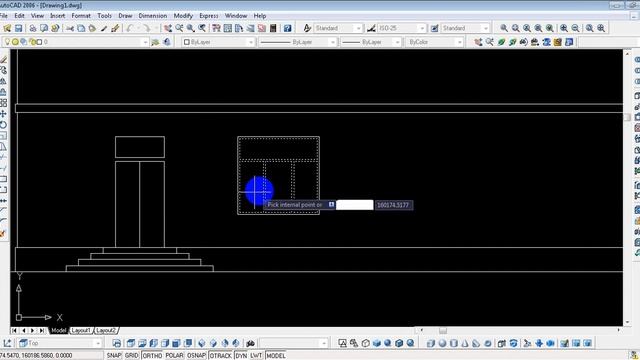The height and width of the screenshot is (360, 640).
Task: Open the Top view dropdown
Action: tap(60, 343)
